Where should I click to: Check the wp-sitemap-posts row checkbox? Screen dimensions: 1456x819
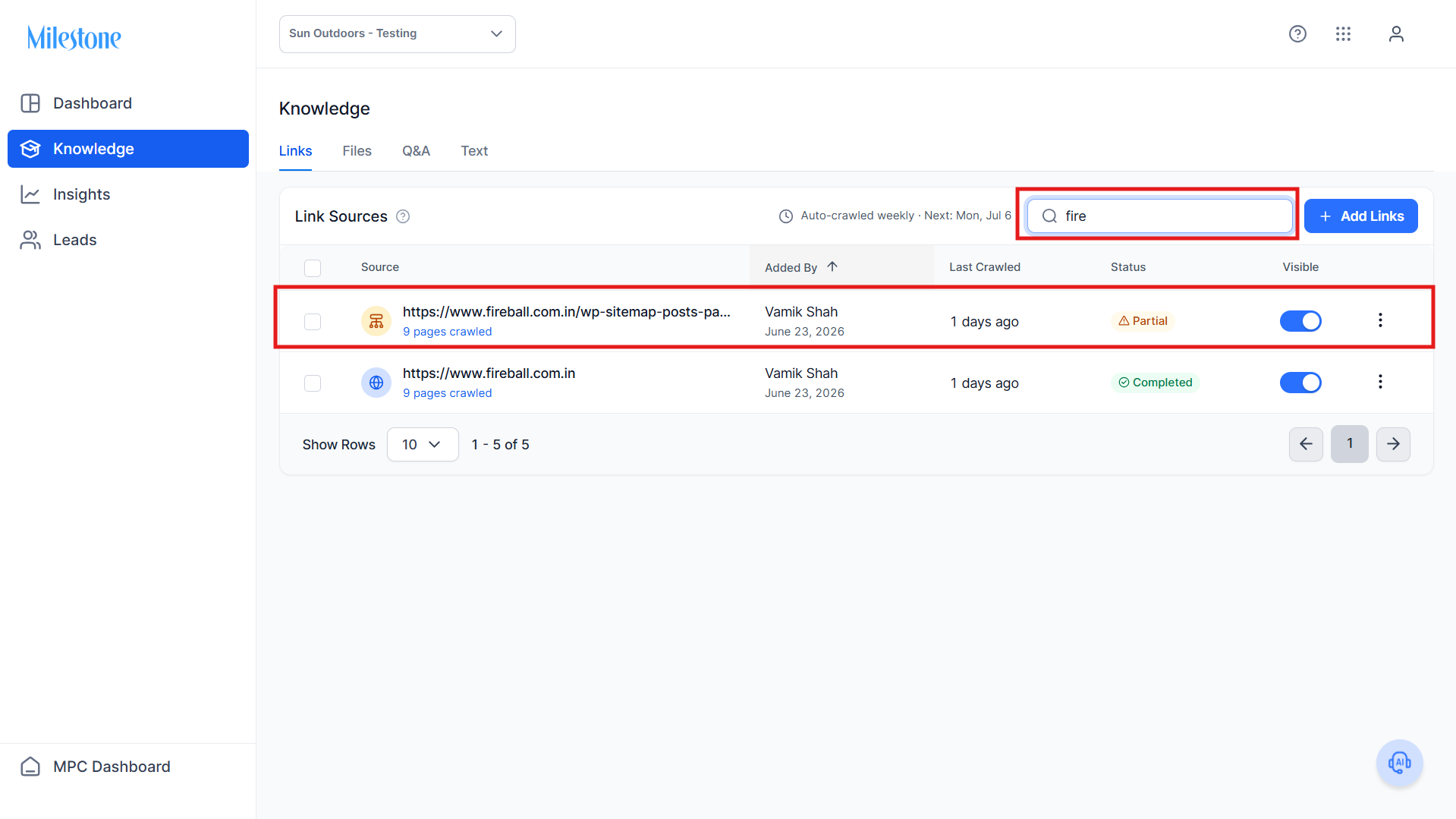click(x=313, y=322)
